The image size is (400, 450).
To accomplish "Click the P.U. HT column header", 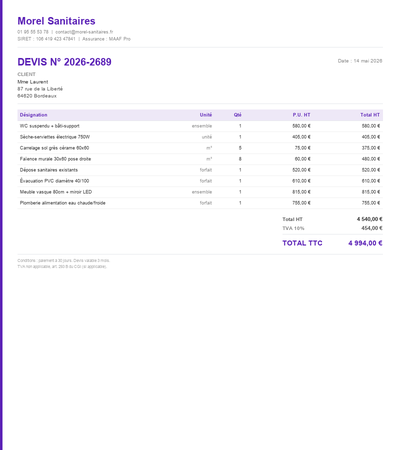I will [x=301, y=115].
